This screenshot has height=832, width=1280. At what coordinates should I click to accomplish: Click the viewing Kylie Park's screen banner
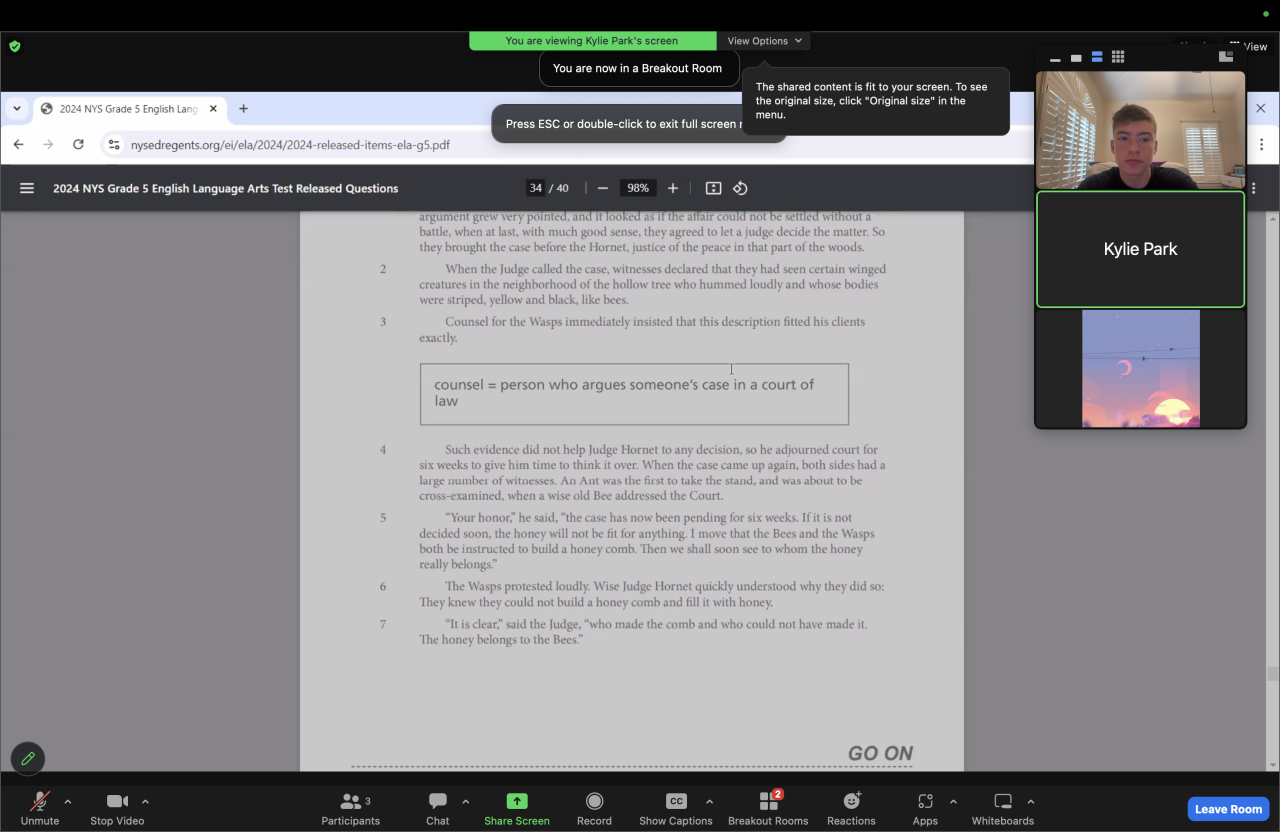592,41
